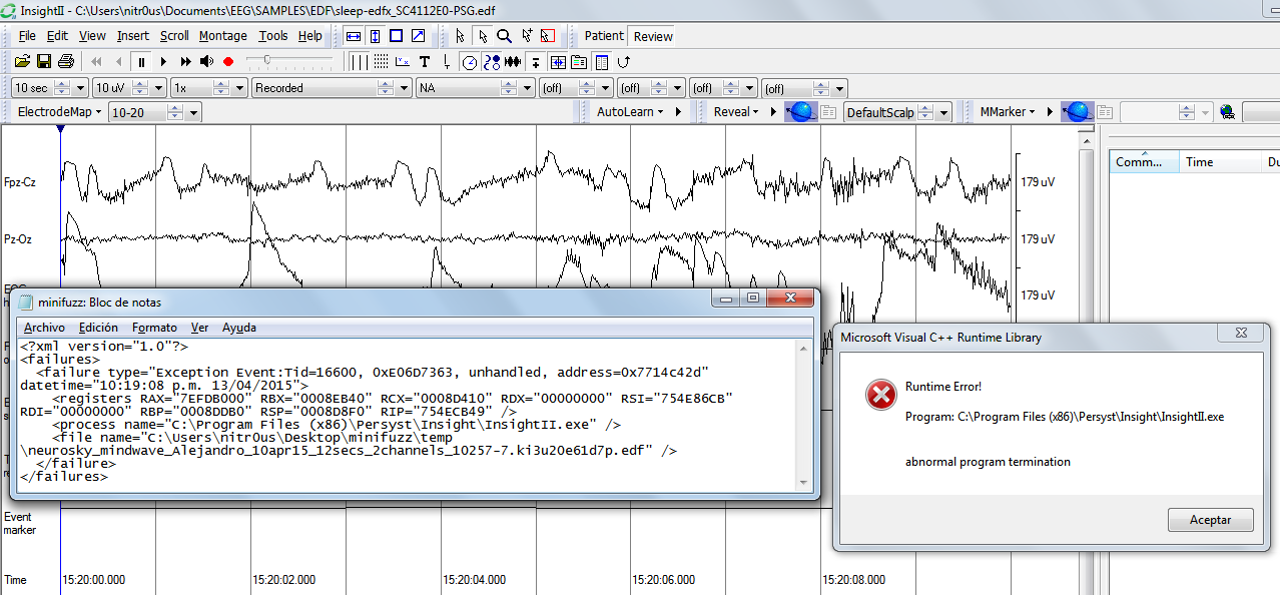Screen dimensions: 1280x595
Task: Expand the ElectrodeMap menu arrow
Action: pyautogui.click(x=99, y=112)
